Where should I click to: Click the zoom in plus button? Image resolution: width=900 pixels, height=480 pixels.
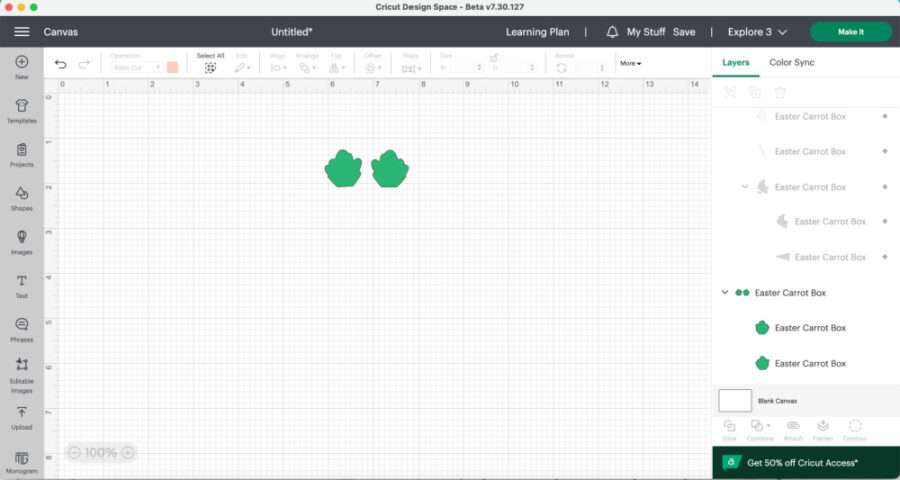[x=127, y=453]
